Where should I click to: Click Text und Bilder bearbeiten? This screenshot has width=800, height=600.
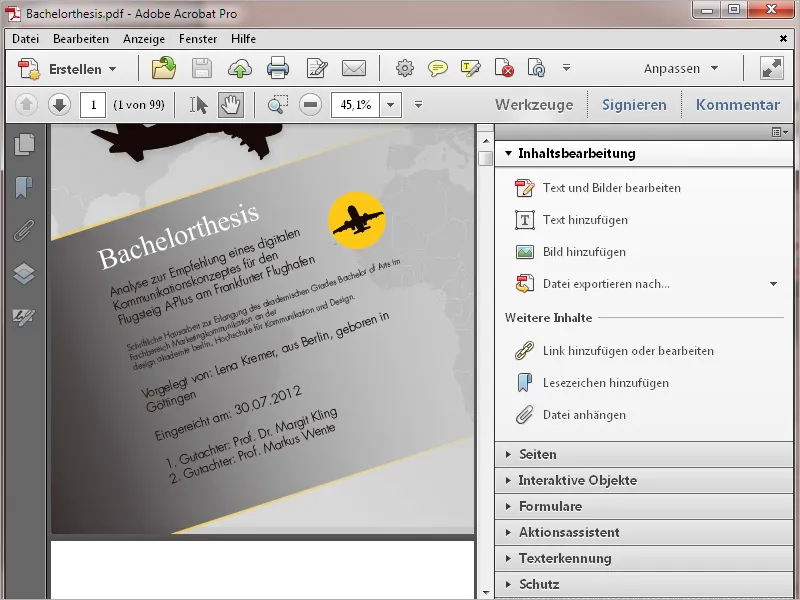[x=598, y=188]
